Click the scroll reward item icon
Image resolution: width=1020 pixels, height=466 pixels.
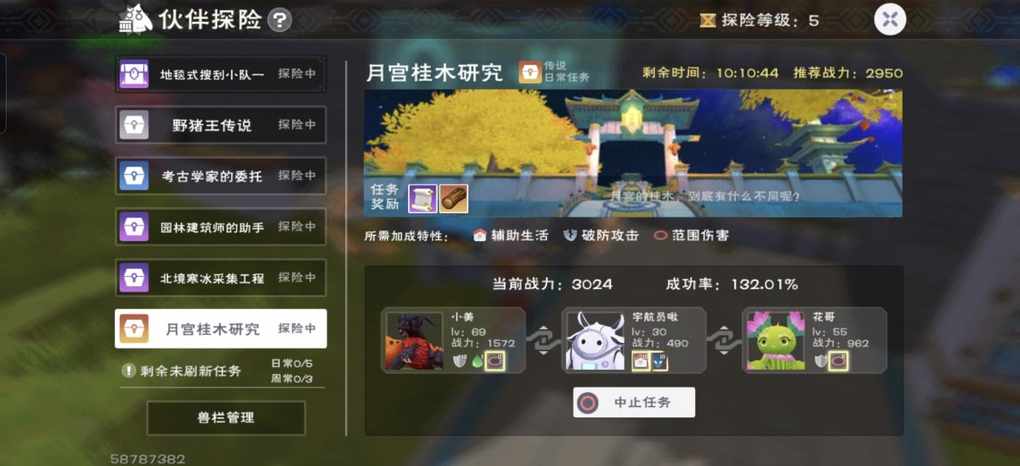(422, 199)
